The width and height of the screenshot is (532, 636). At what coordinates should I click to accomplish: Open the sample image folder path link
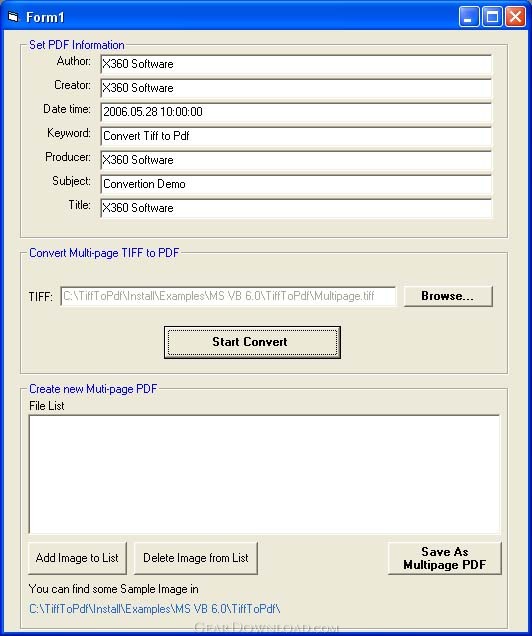[154, 609]
